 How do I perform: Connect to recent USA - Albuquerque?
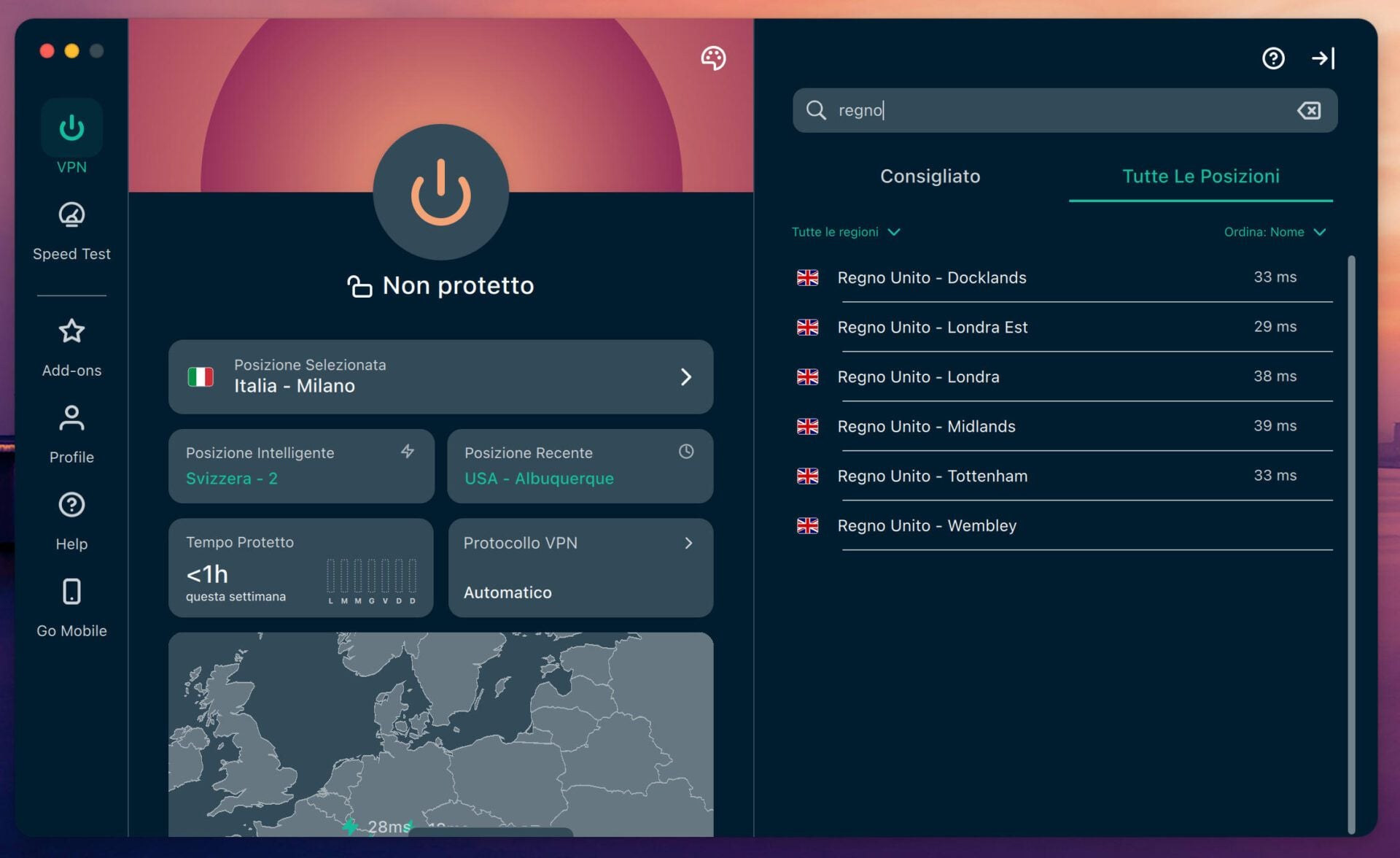(580, 465)
